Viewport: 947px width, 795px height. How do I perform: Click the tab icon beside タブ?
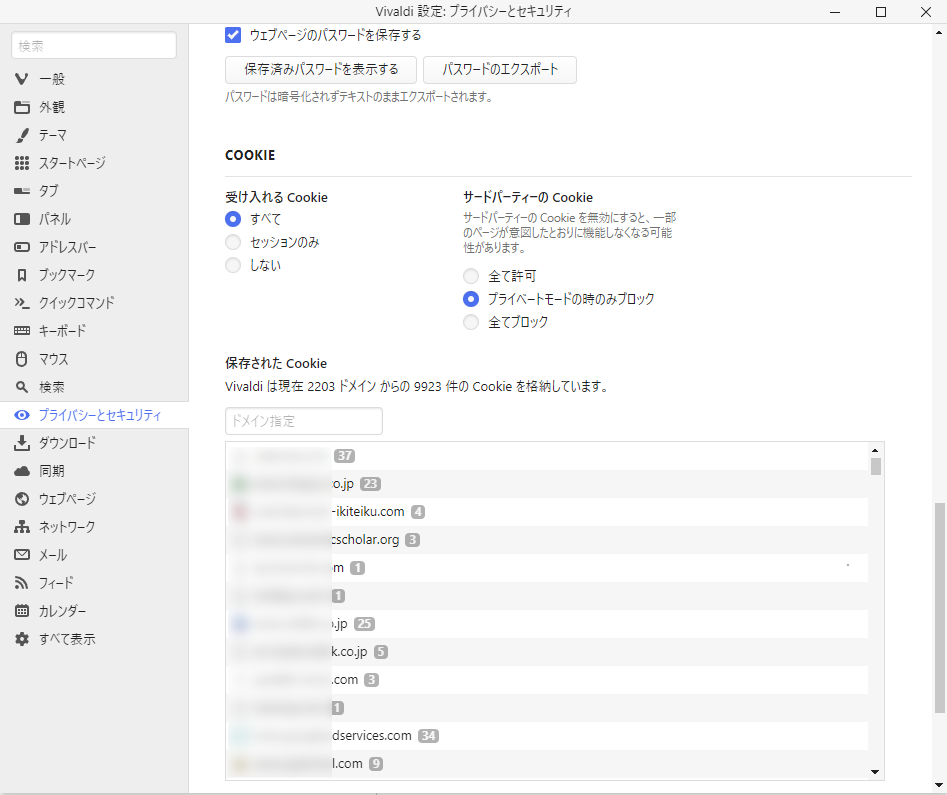pyautogui.click(x=22, y=191)
